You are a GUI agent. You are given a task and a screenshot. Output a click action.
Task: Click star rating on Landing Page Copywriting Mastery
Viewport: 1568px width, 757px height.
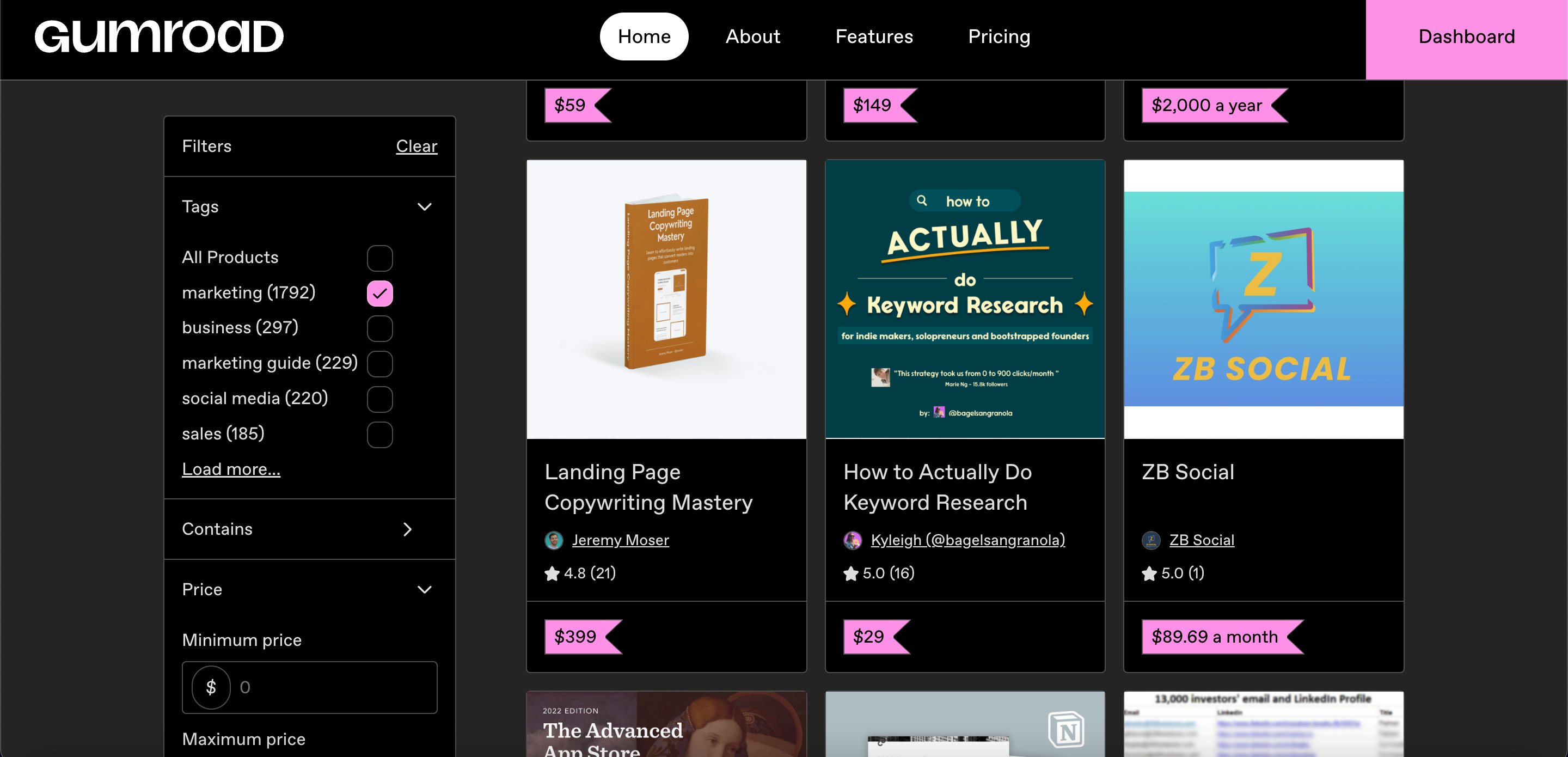pyautogui.click(x=580, y=573)
